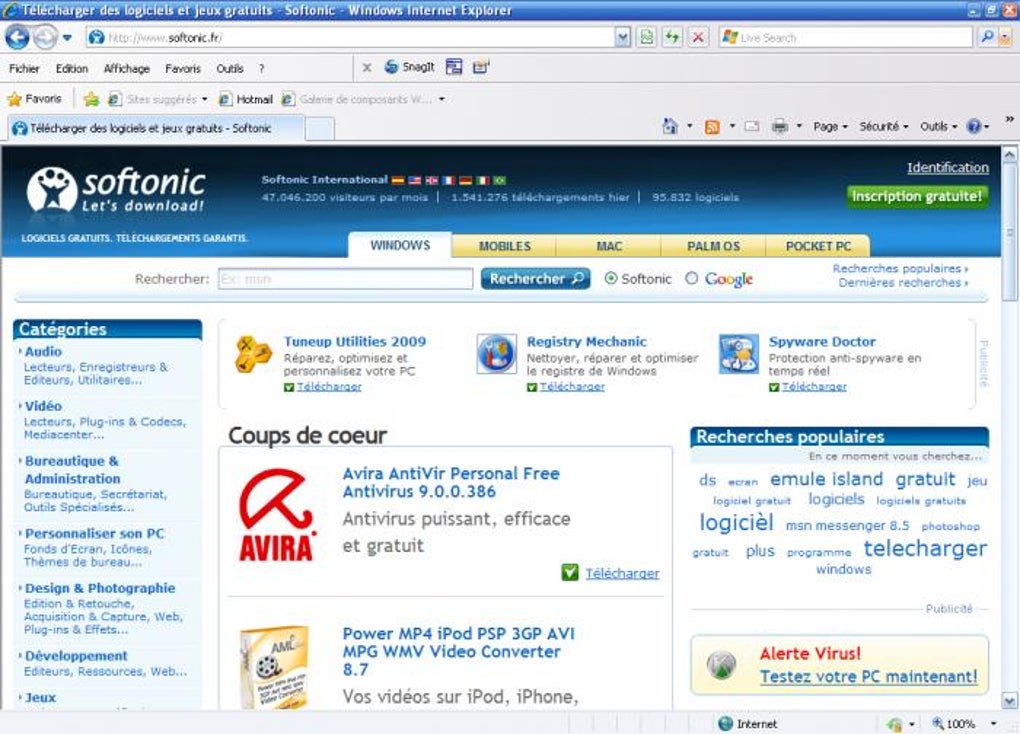Image resolution: width=1020 pixels, height=734 pixels.
Task: Toggle Compatibility View icon beside address bar
Action: coord(647,37)
